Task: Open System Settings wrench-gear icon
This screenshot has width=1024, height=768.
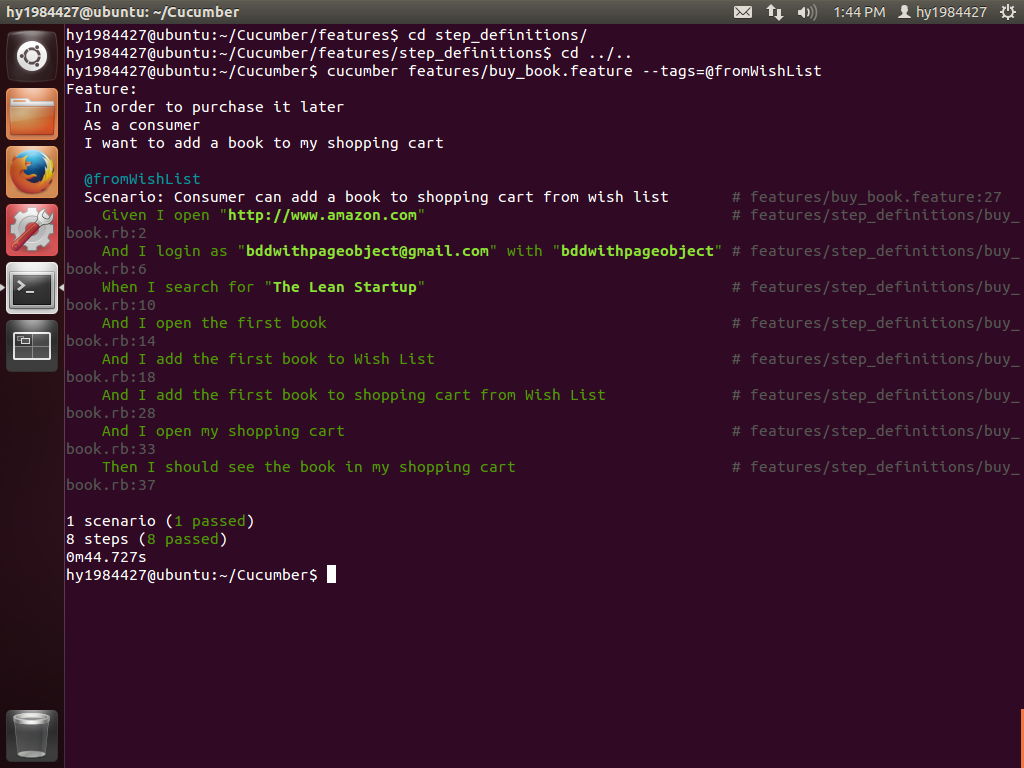Action: [31, 230]
